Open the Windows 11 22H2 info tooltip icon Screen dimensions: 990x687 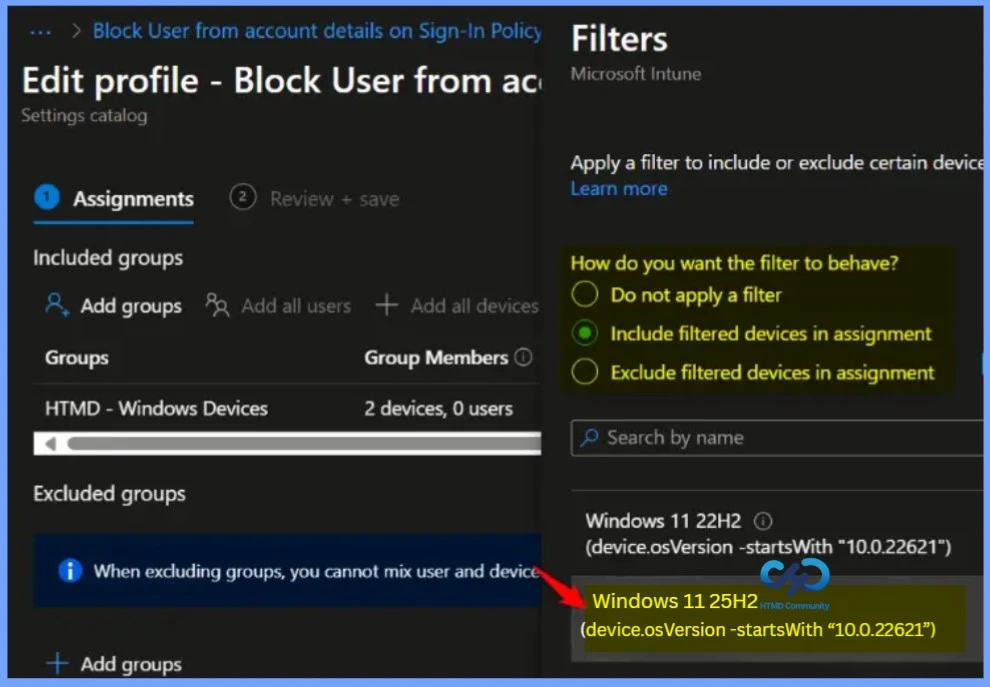pyautogui.click(x=763, y=521)
